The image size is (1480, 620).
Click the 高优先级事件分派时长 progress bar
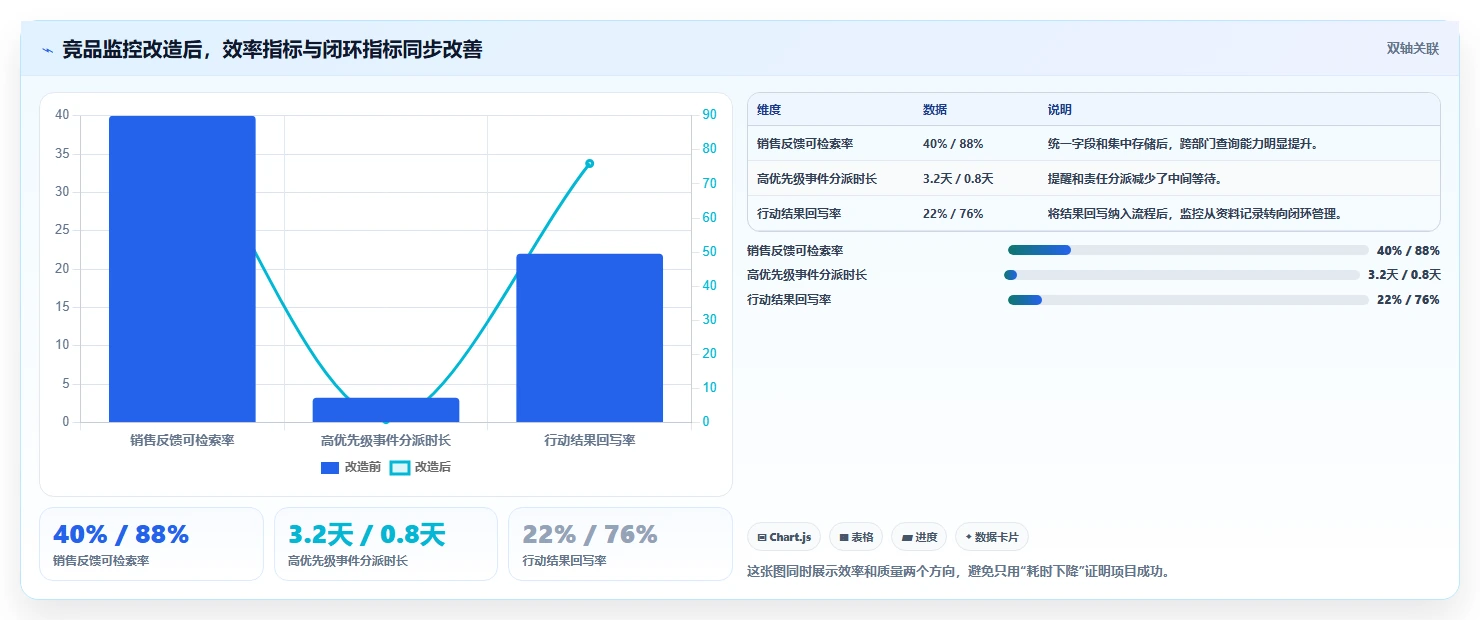coord(1182,275)
